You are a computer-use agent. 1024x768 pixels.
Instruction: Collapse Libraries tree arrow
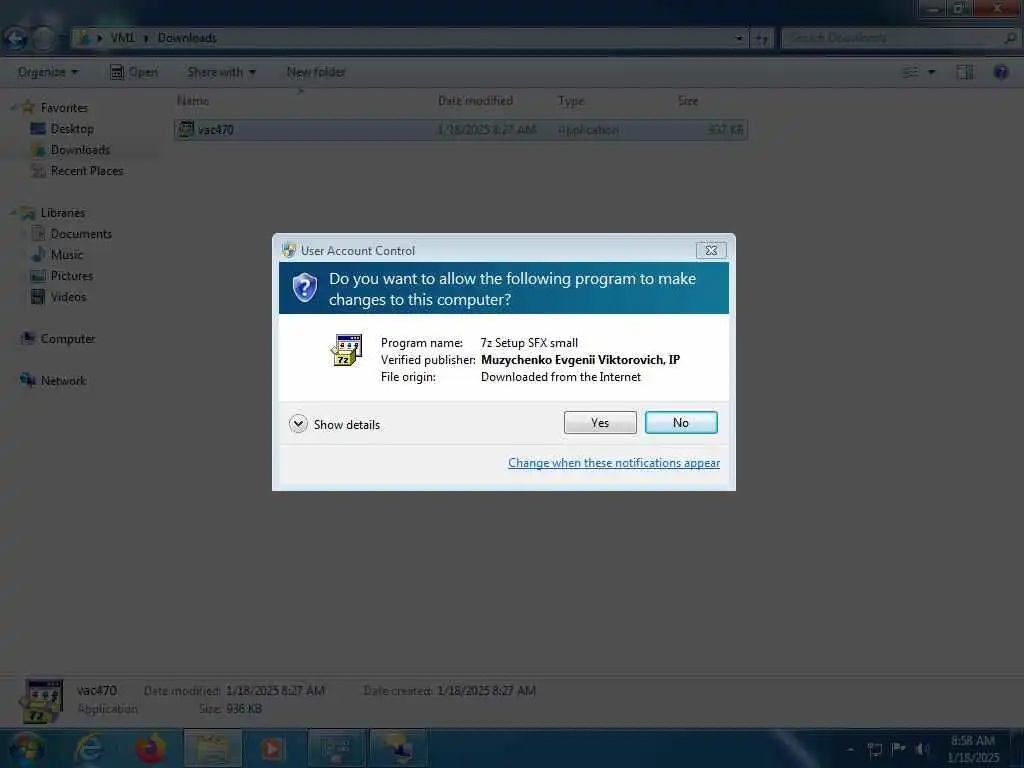12,213
